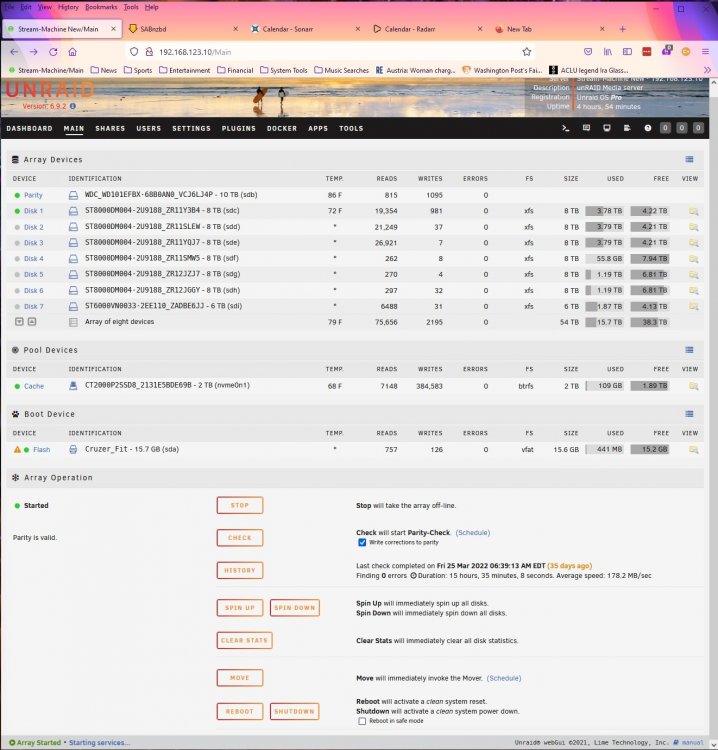Switch to the SABnzbd tab
This screenshot has height=750, width=718.
click(184, 29)
